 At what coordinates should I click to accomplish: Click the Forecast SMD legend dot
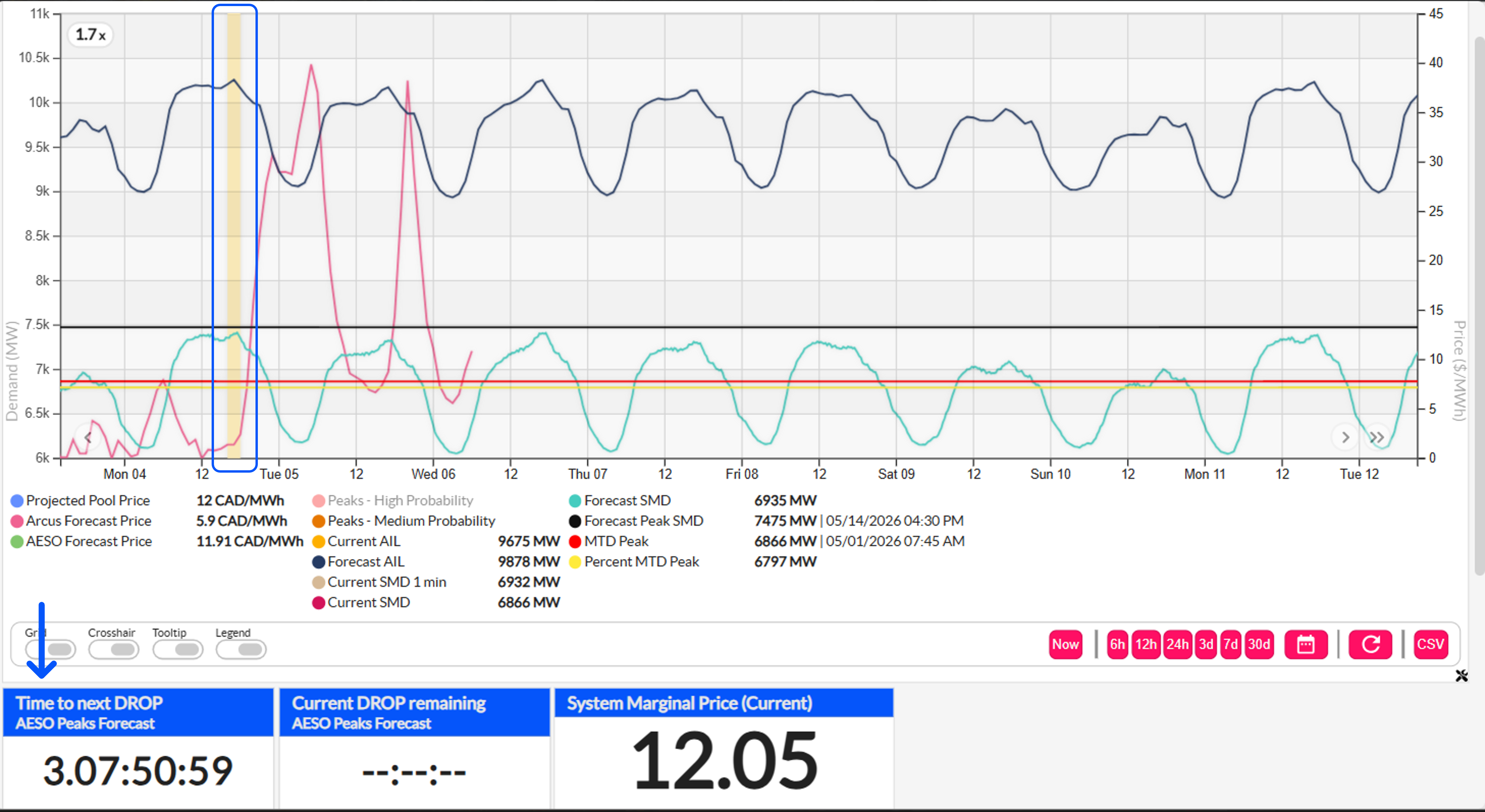[575, 501]
